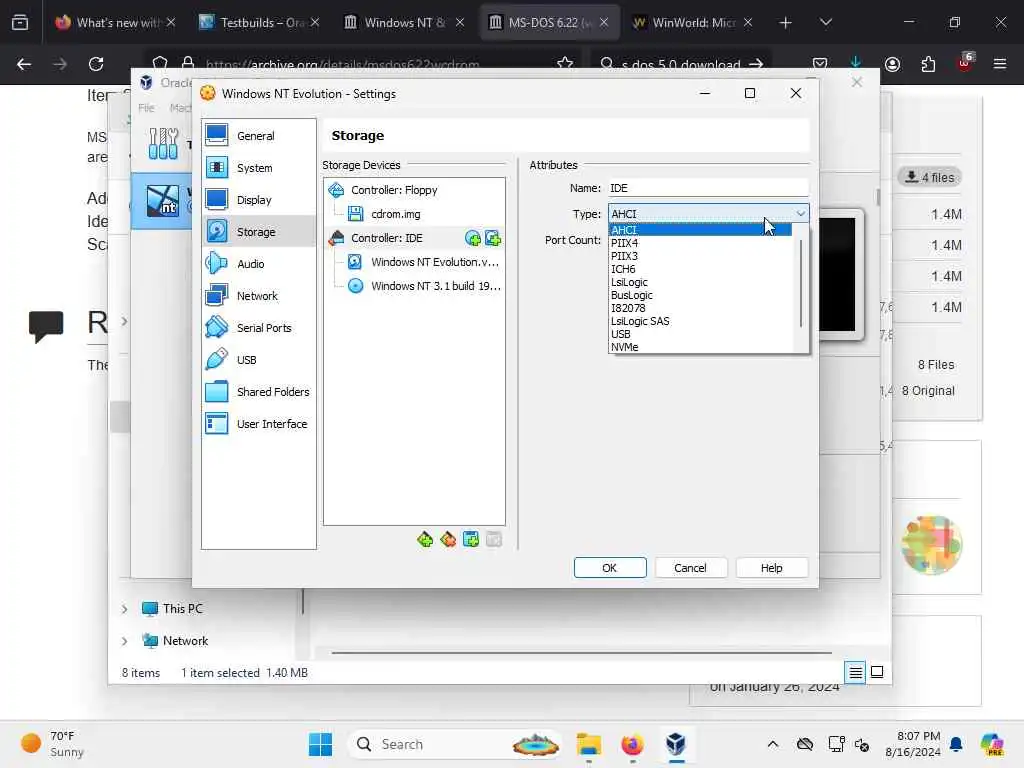Open File Explorer from taskbar
This screenshot has width=1024, height=768.
[588, 744]
